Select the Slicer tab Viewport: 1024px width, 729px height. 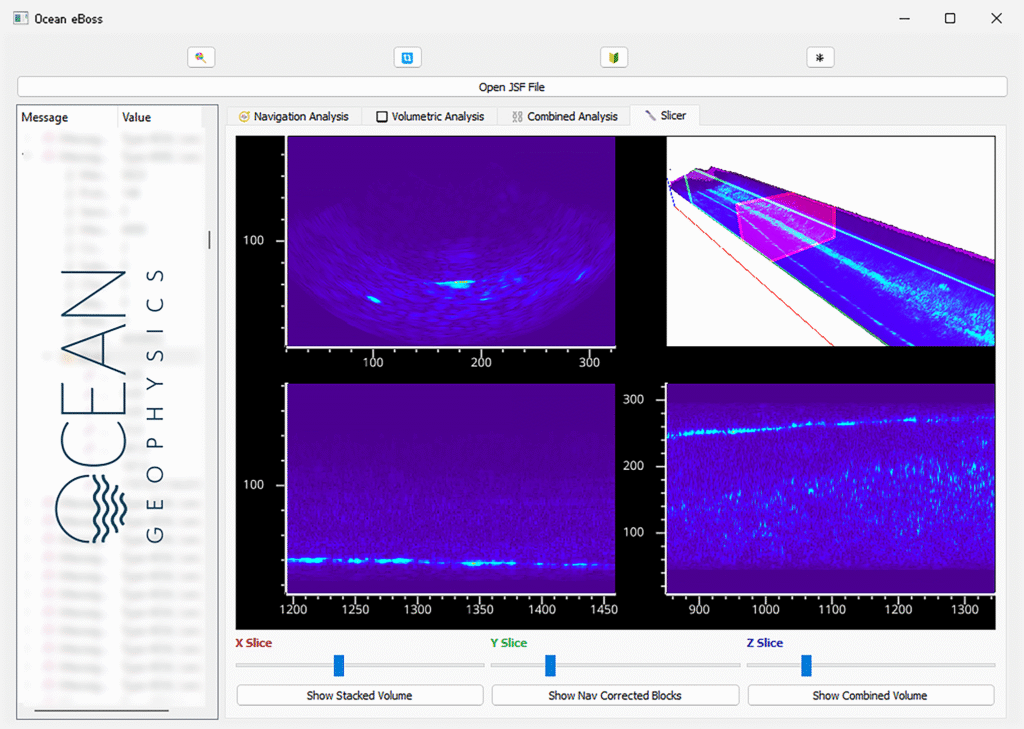pos(665,116)
